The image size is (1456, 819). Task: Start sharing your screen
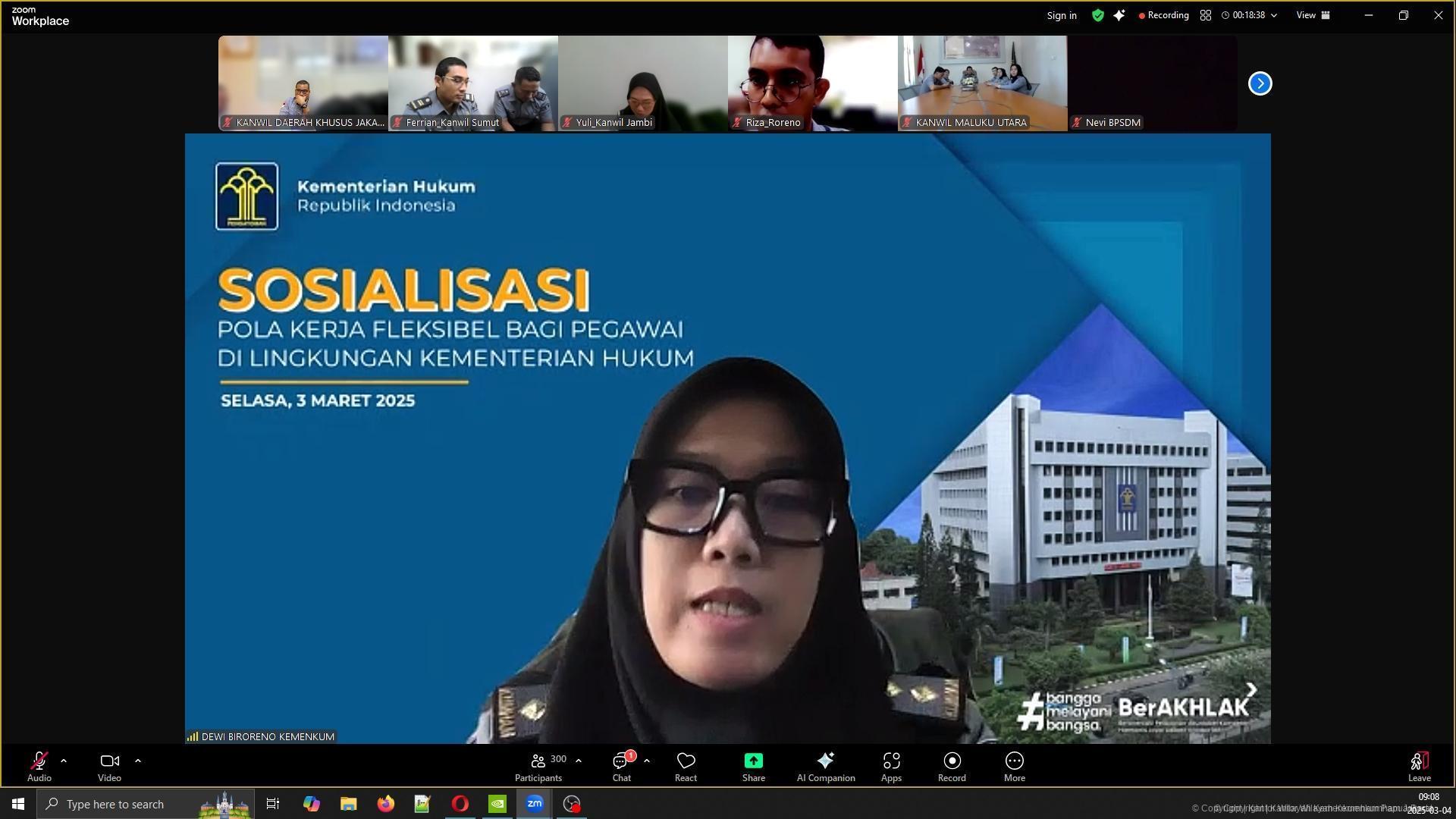click(753, 766)
